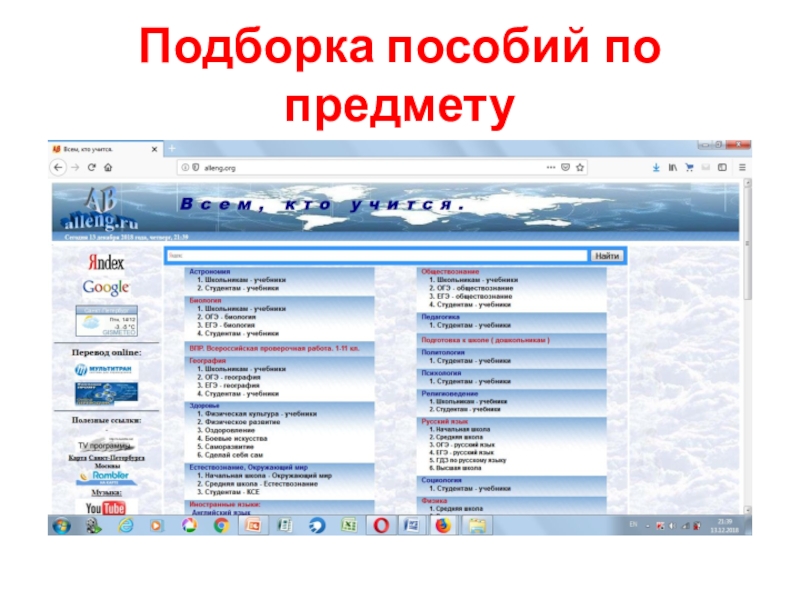Viewport: 800px width, 600px height.
Task: Open the Rambler maps banner
Action: (x=106, y=477)
